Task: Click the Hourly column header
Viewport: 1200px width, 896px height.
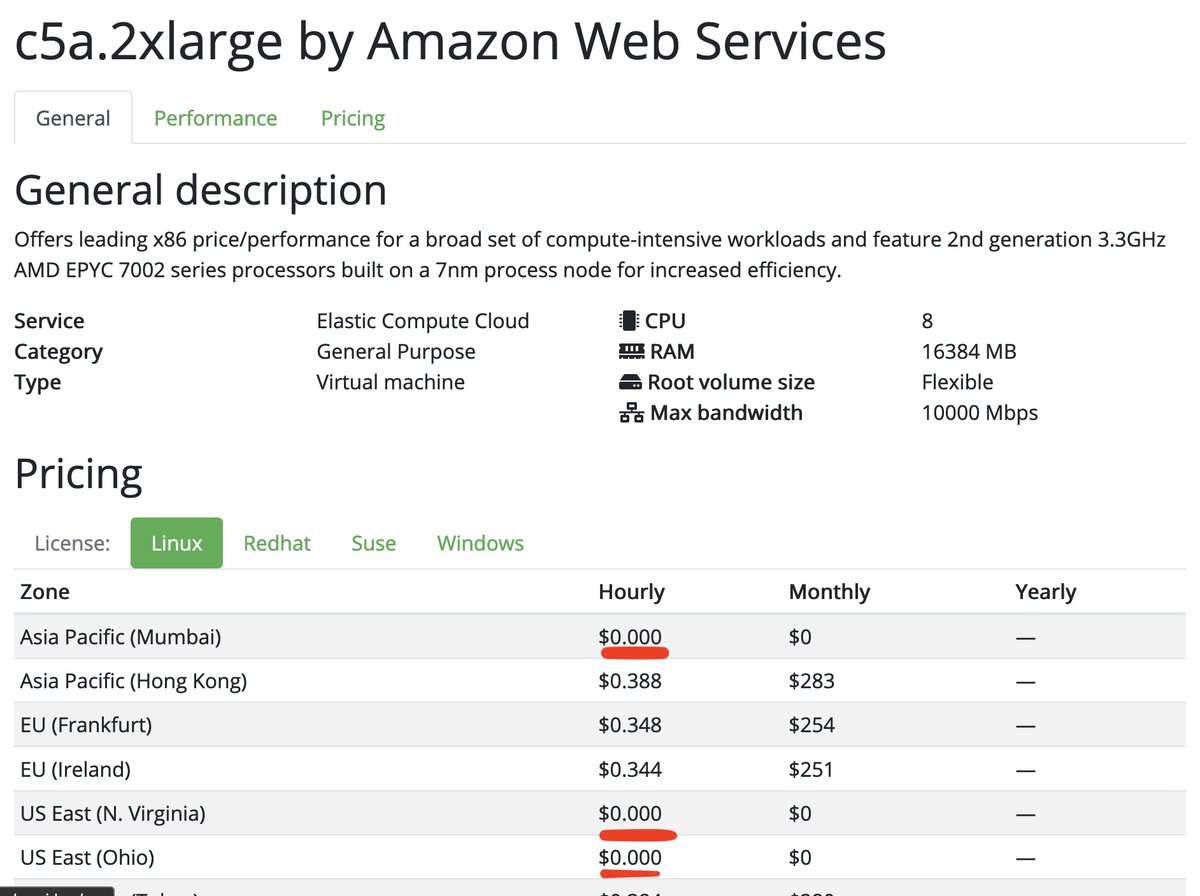Action: [631, 592]
